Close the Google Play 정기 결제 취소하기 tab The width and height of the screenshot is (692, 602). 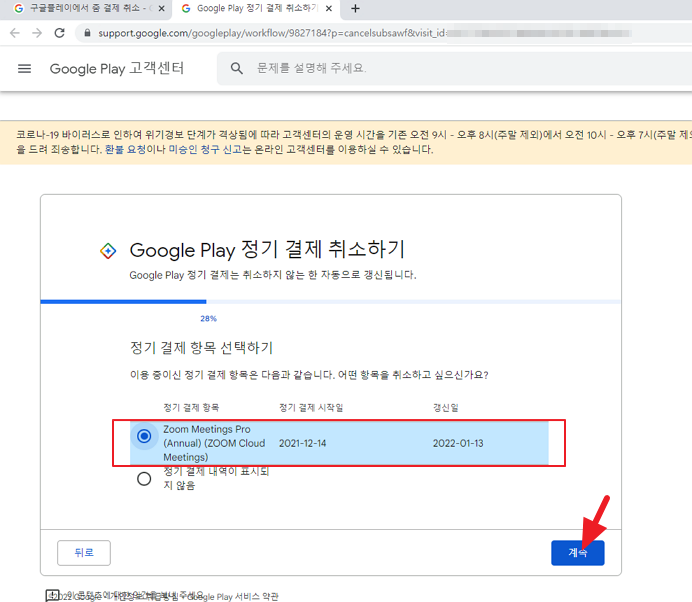click(329, 8)
